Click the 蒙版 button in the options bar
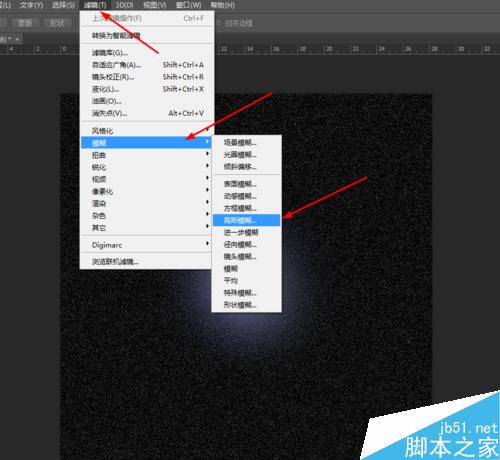Viewport: 500px width, 460px height. (25, 23)
